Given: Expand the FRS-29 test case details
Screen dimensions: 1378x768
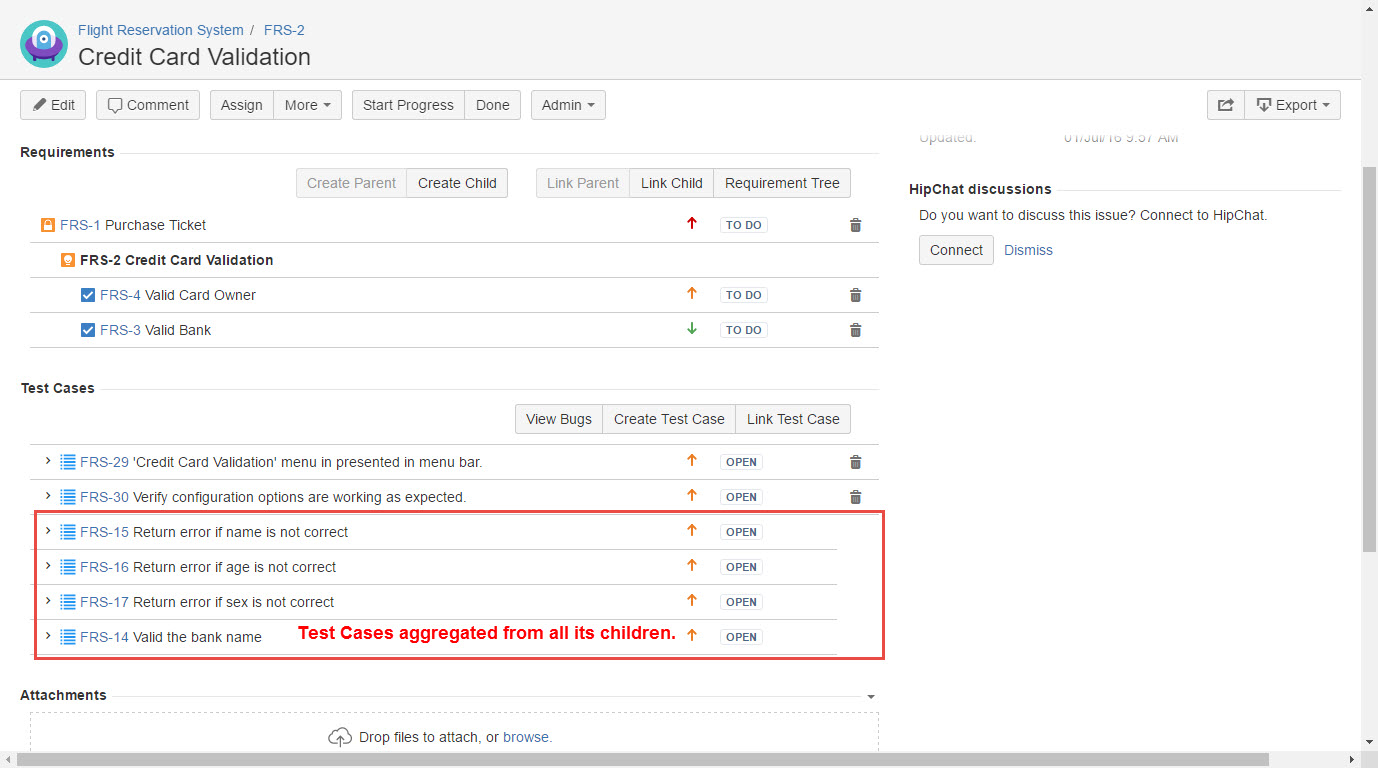Looking at the screenshot, I should pyautogui.click(x=48, y=461).
